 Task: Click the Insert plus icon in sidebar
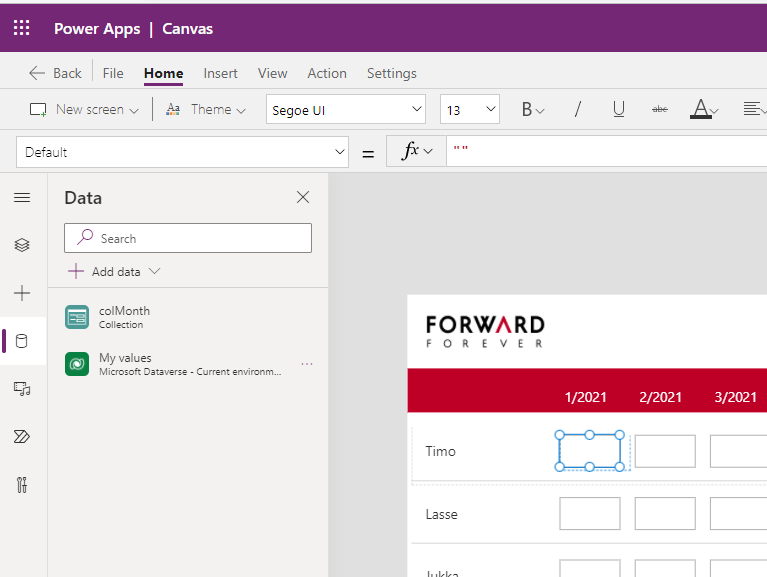click(22, 293)
